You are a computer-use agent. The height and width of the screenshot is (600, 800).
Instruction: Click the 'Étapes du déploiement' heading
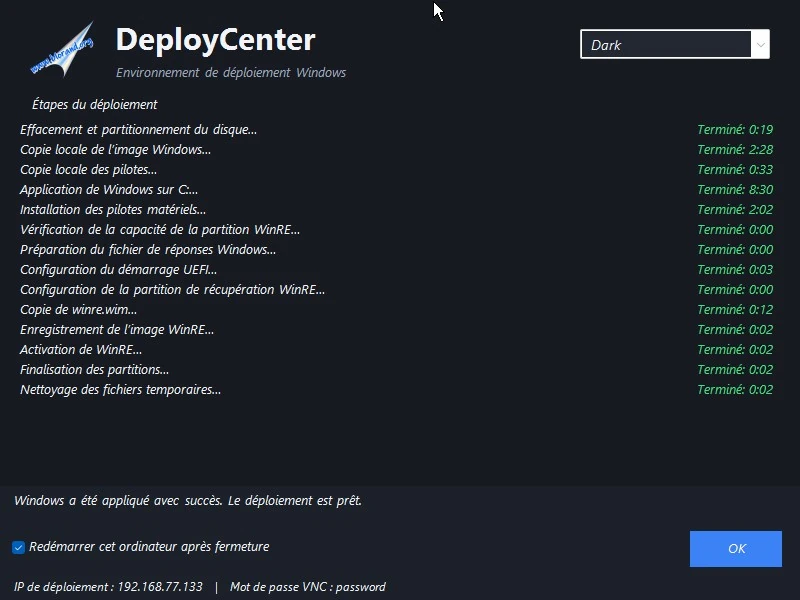click(94, 105)
